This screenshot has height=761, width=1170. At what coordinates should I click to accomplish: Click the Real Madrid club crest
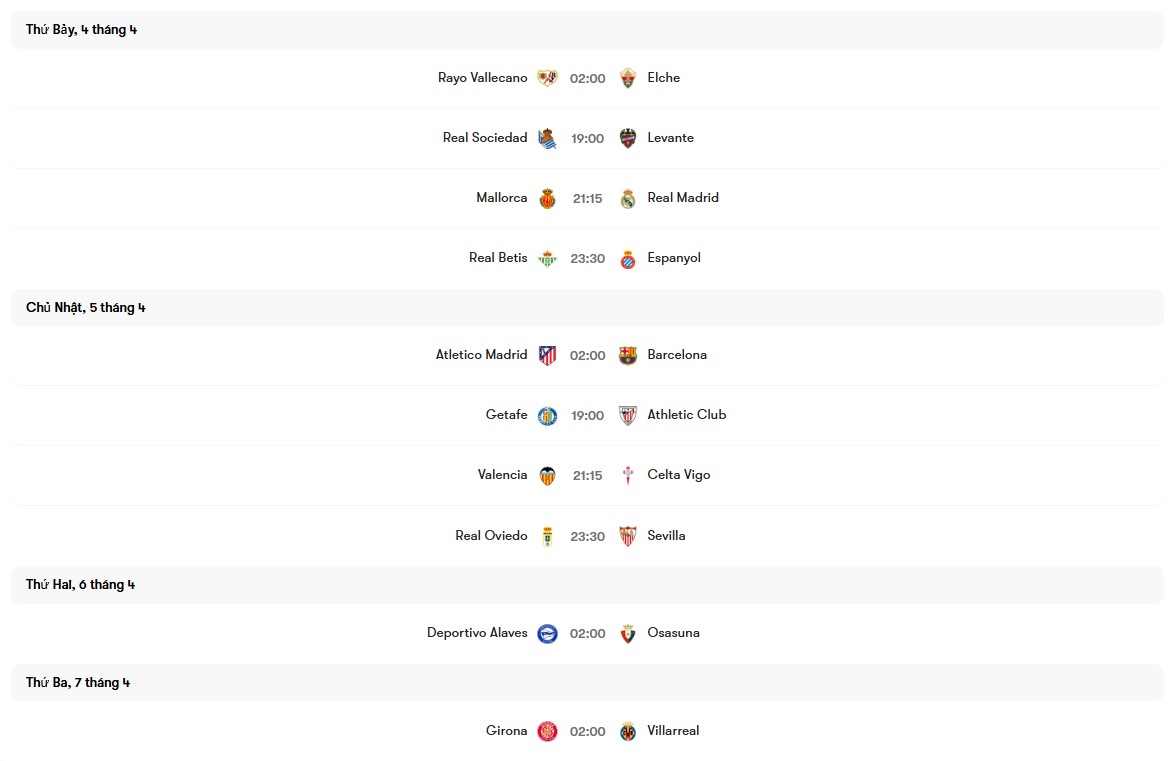(x=627, y=197)
